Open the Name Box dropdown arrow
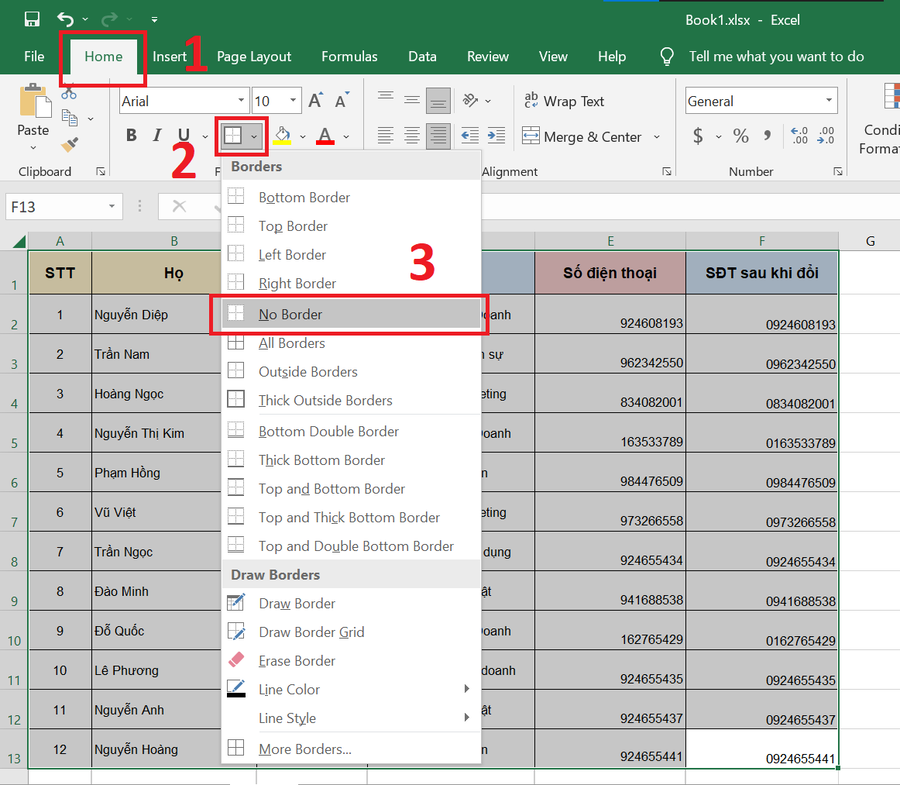Viewport: 900px width, 785px height. pyautogui.click(x=112, y=207)
